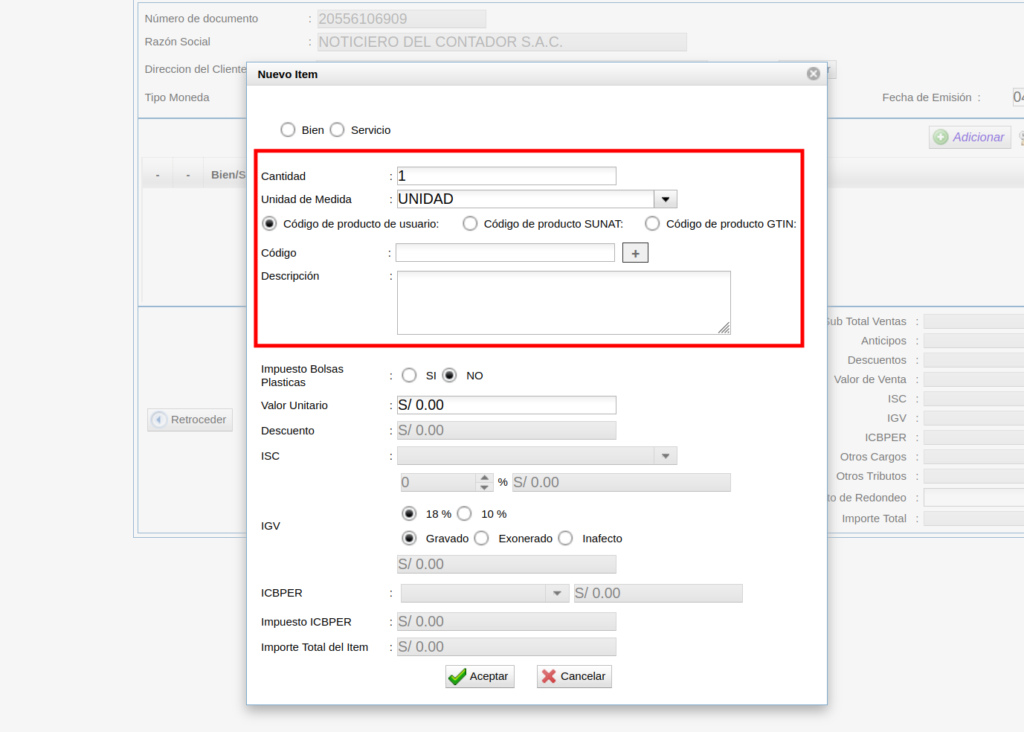The width and height of the screenshot is (1024, 732).
Task: Choose Código de producto GTIN option
Action: pos(652,224)
